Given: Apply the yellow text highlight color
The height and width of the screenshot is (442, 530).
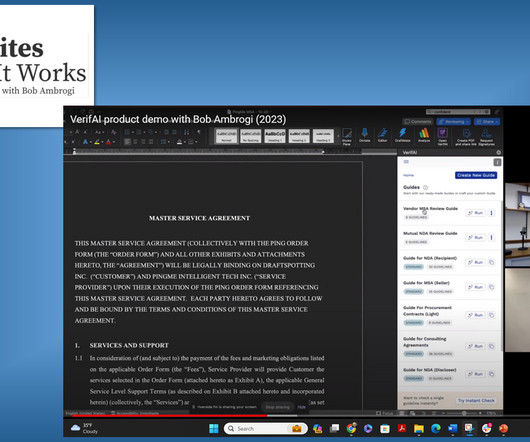Looking at the screenshot, I should tap(97, 142).
